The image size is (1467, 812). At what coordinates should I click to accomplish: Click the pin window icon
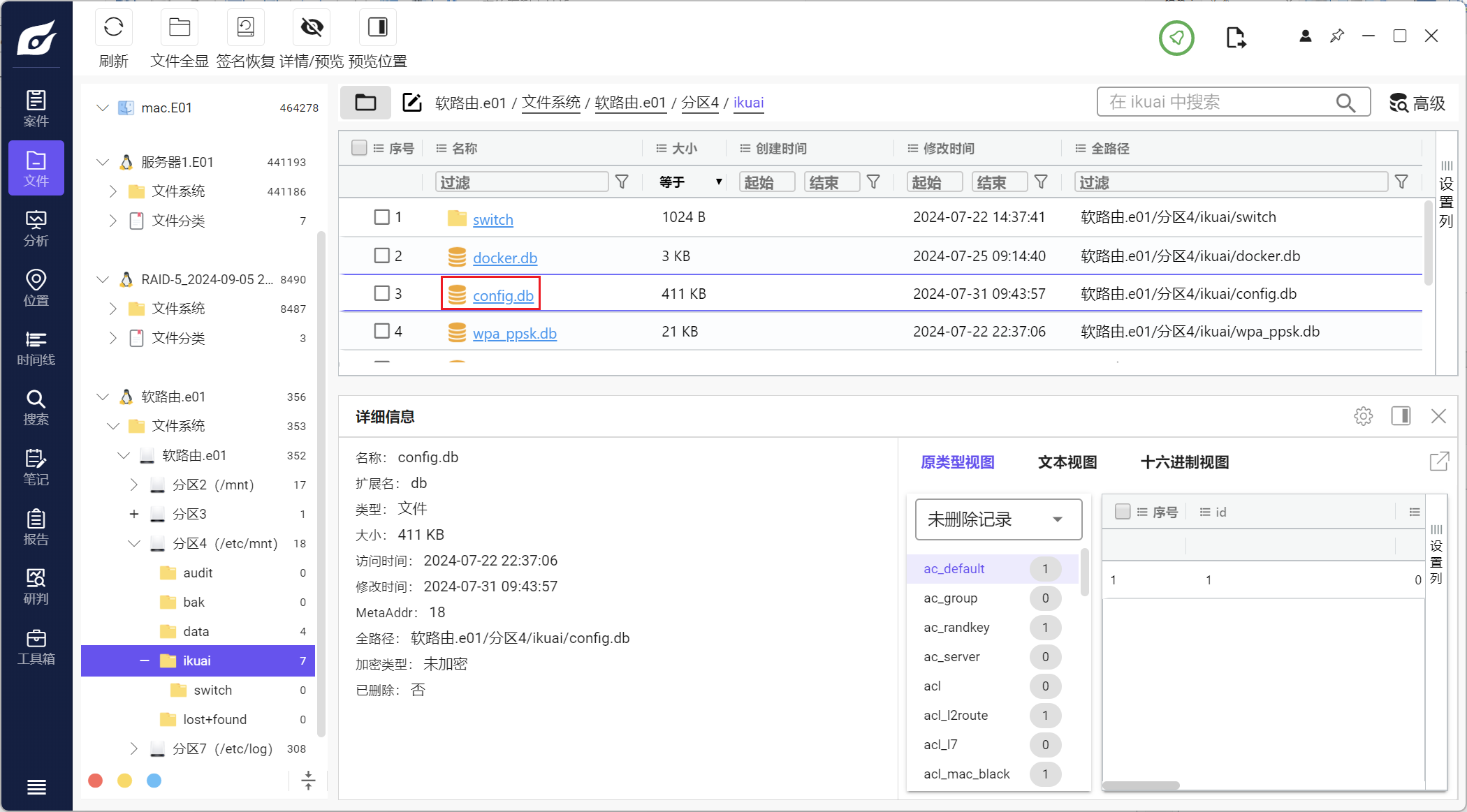(x=1337, y=36)
